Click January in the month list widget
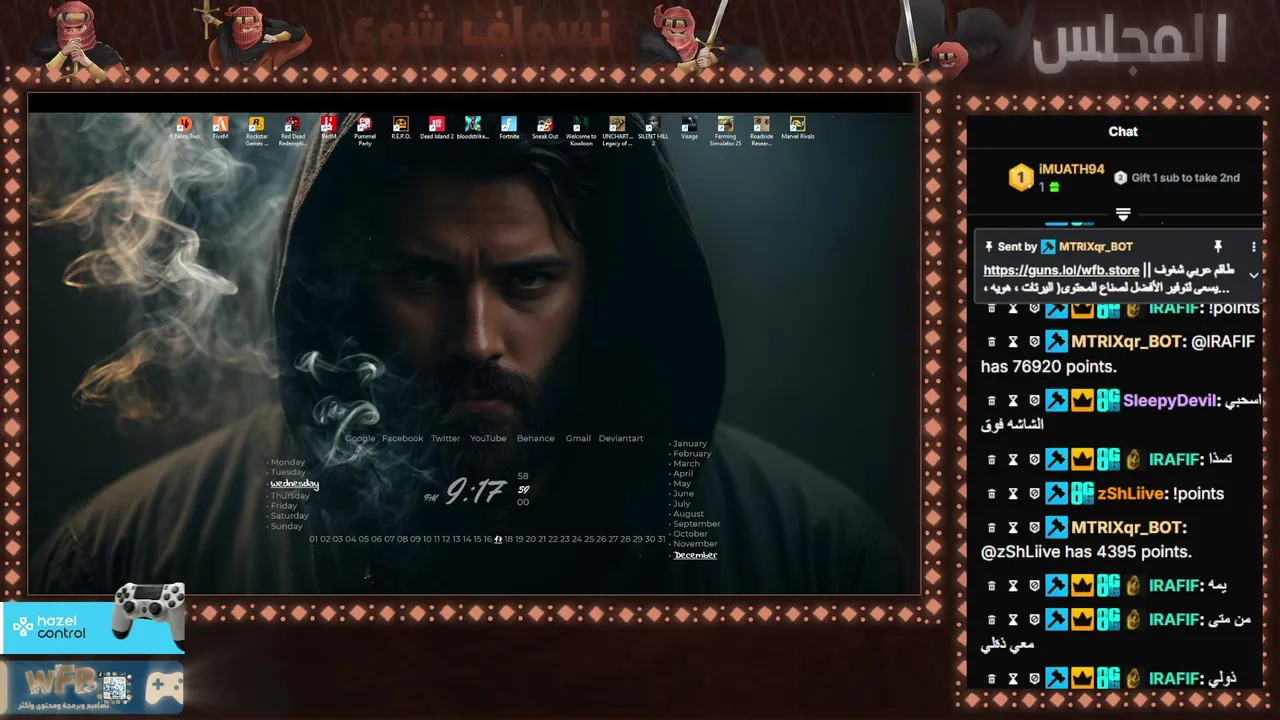1280x720 pixels. click(x=690, y=443)
